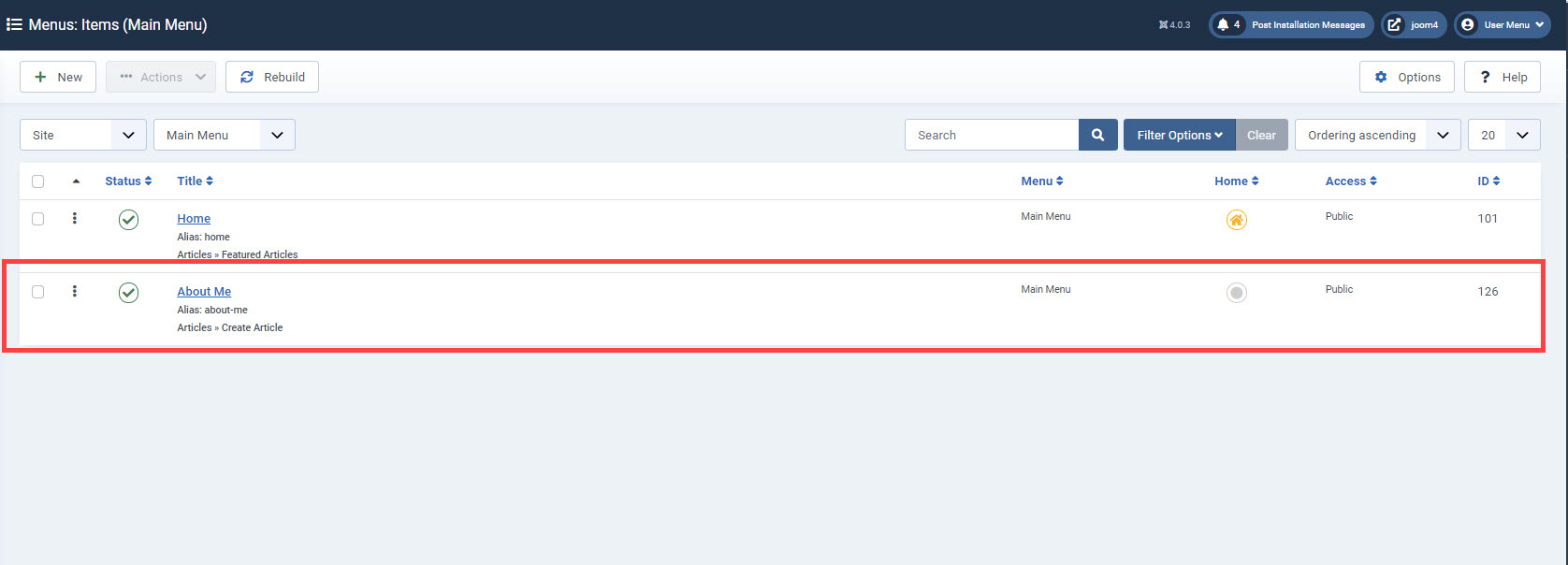The width and height of the screenshot is (1568, 565).
Task: Click the magnifying glass search icon
Action: (x=1097, y=135)
